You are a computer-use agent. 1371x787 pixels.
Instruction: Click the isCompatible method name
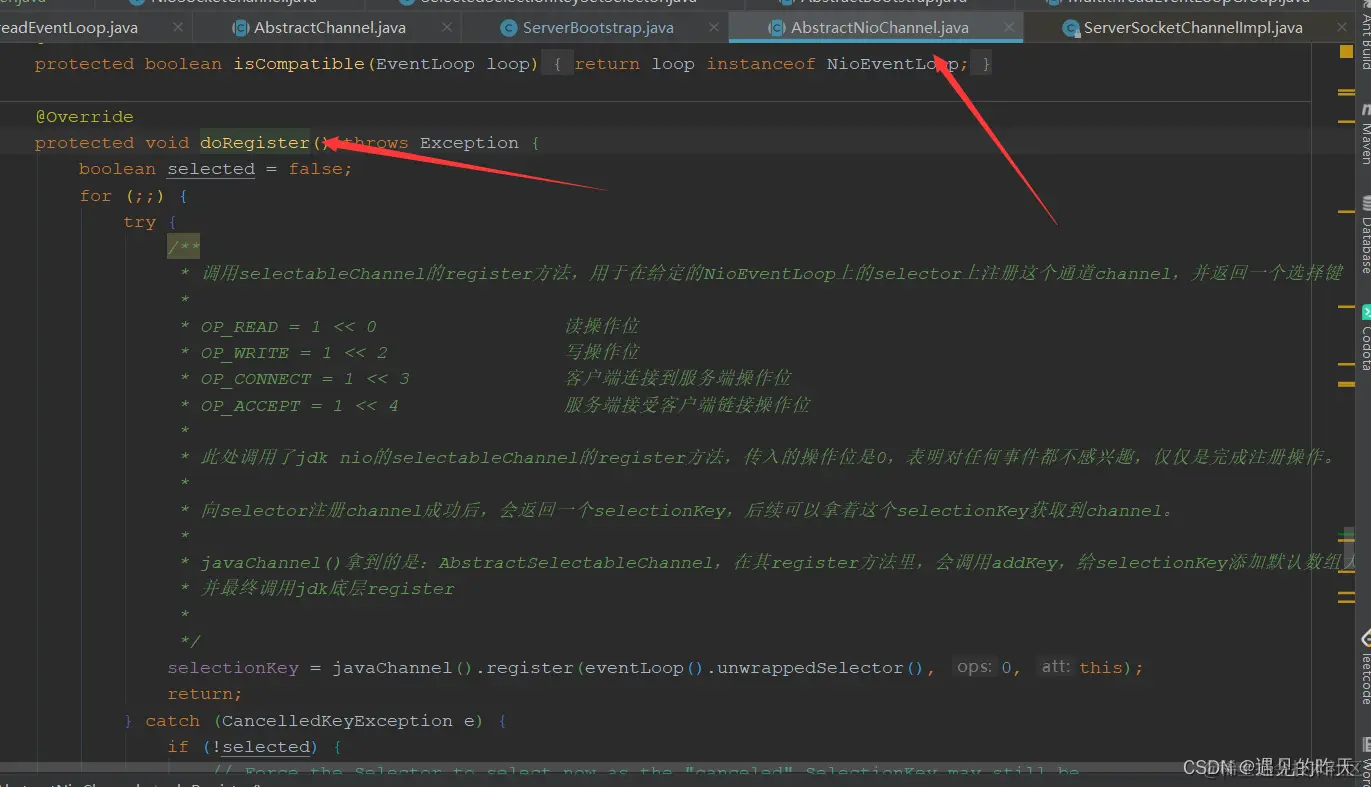(299, 64)
